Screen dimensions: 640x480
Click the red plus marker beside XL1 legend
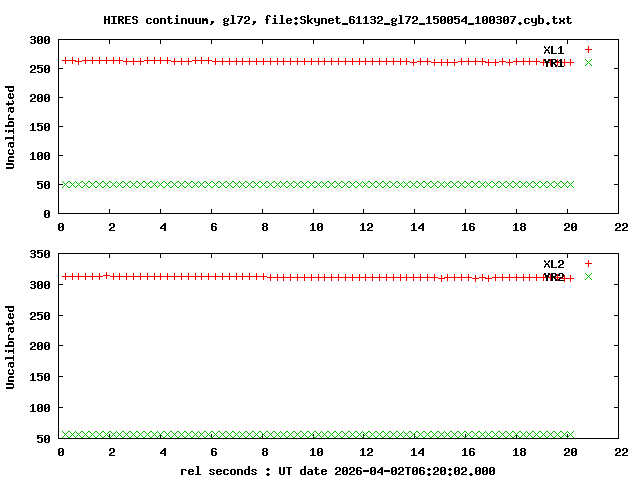pos(588,49)
